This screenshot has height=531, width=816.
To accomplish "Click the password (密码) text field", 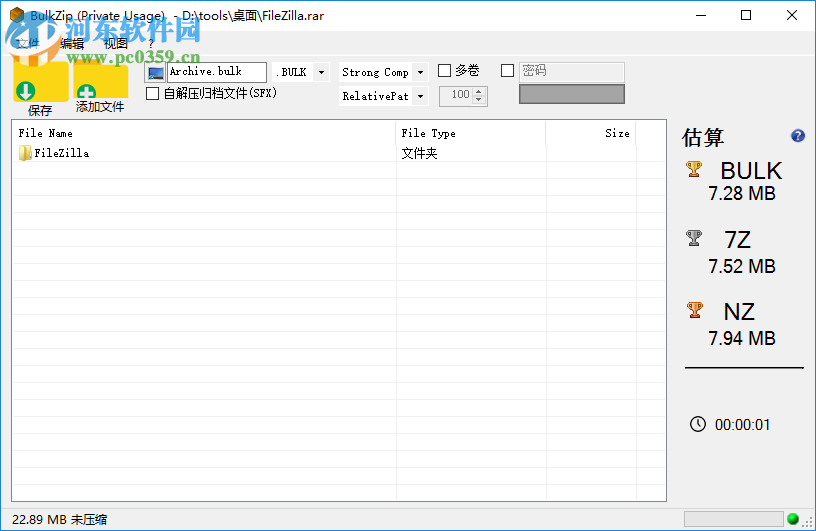I will click(571, 72).
